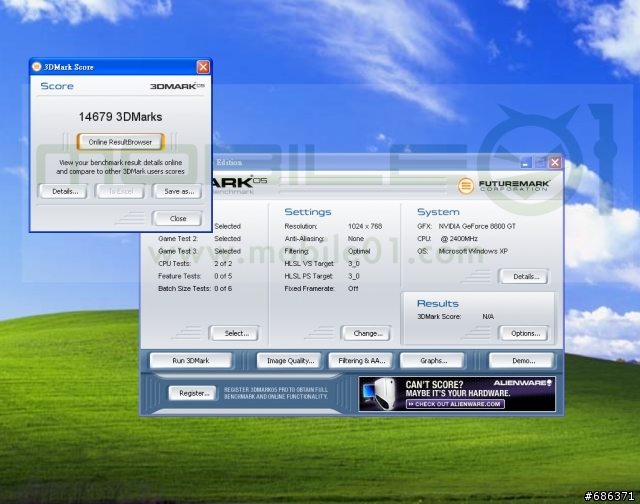Click the @ 2400MHz CPU value
This screenshot has height=504, width=640.
[459, 238]
